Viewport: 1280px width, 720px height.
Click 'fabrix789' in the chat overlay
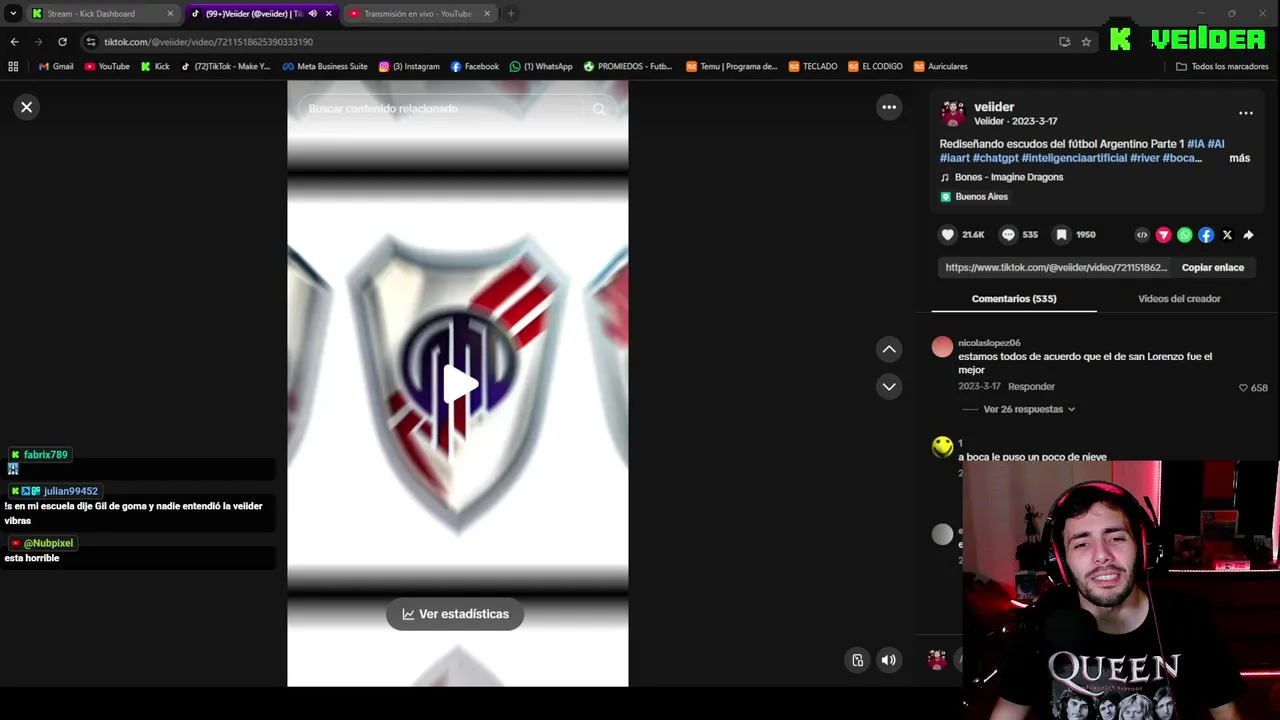coord(46,455)
